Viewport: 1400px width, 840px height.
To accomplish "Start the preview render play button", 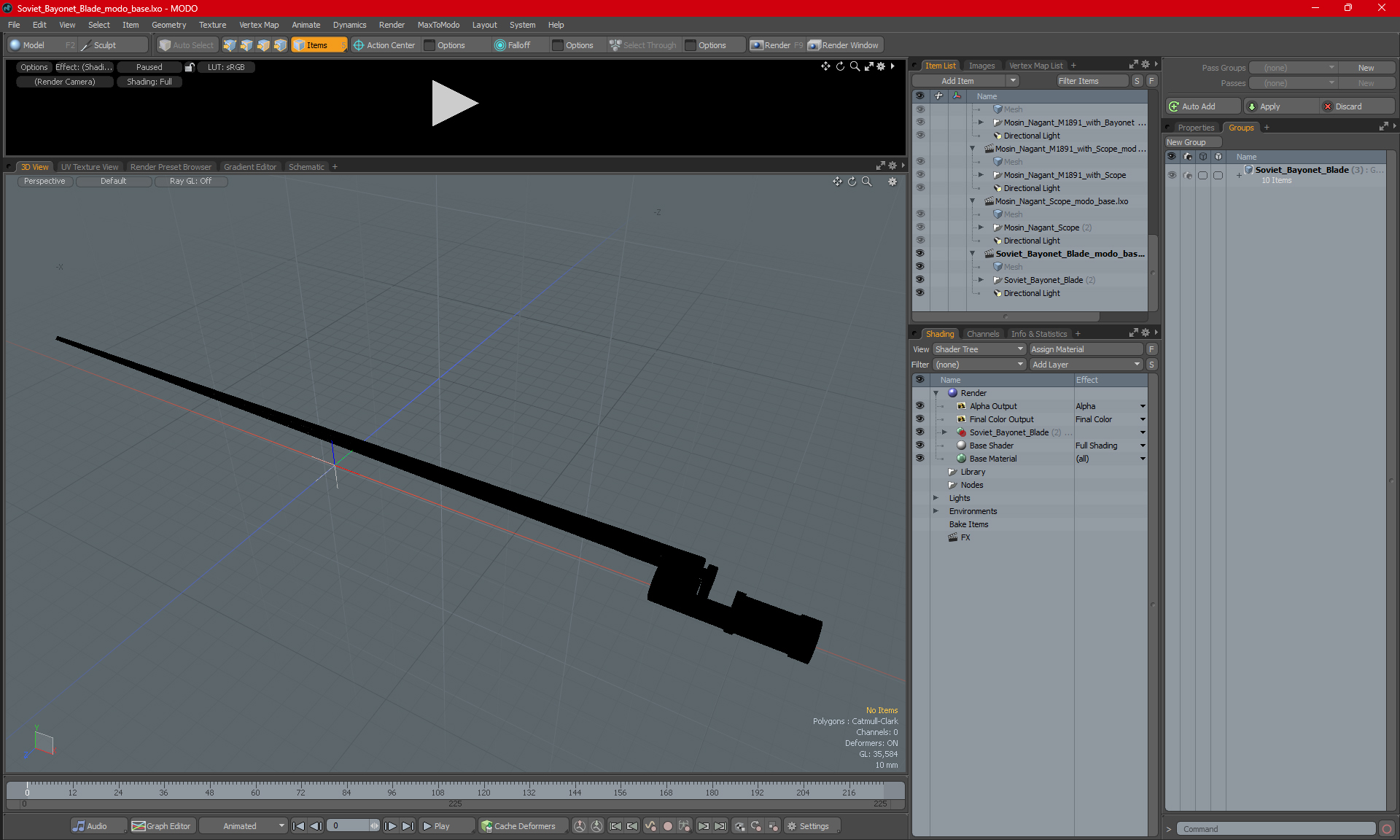I will click(x=454, y=103).
